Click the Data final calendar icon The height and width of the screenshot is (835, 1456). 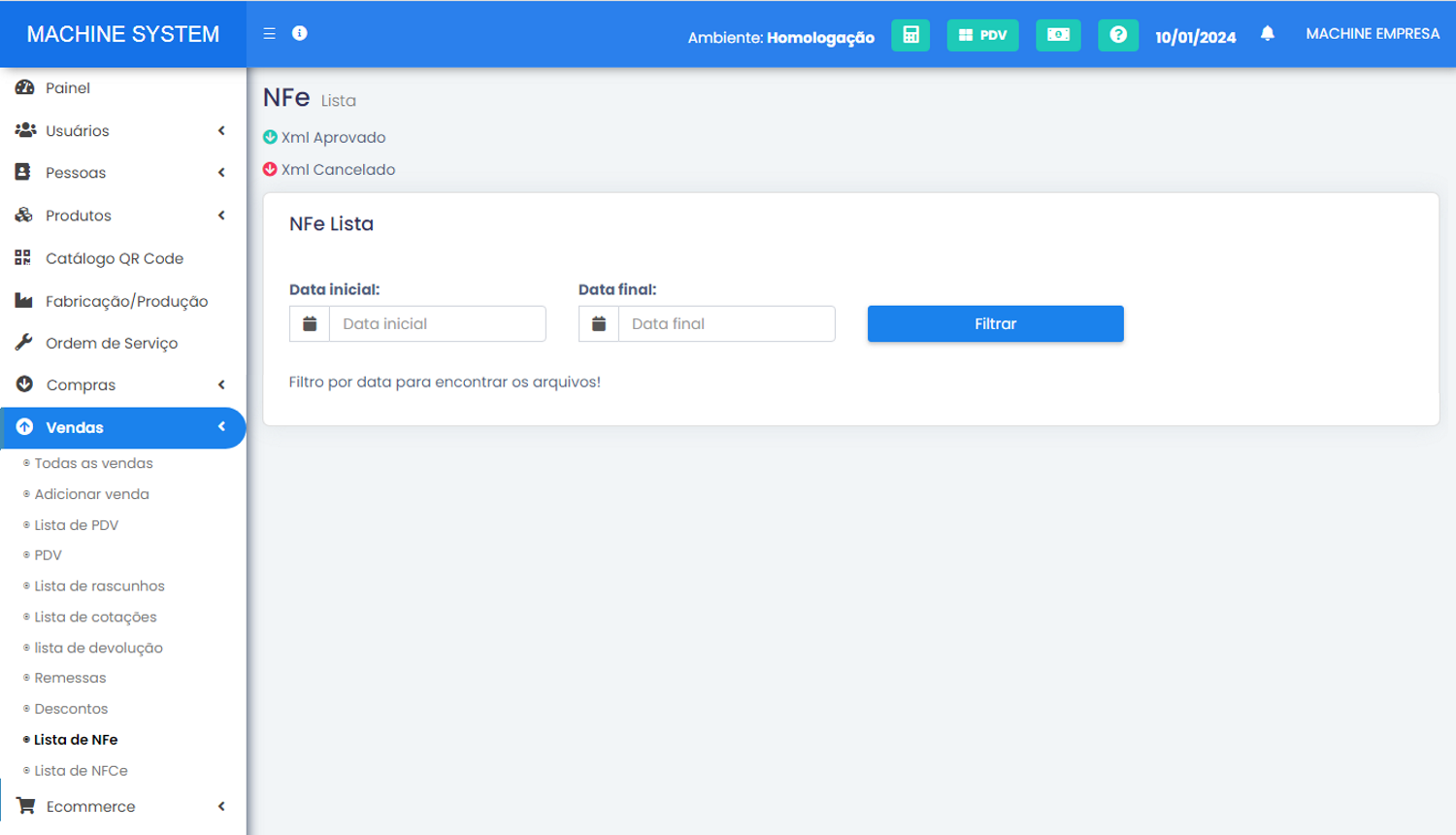[x=599, y=323]
